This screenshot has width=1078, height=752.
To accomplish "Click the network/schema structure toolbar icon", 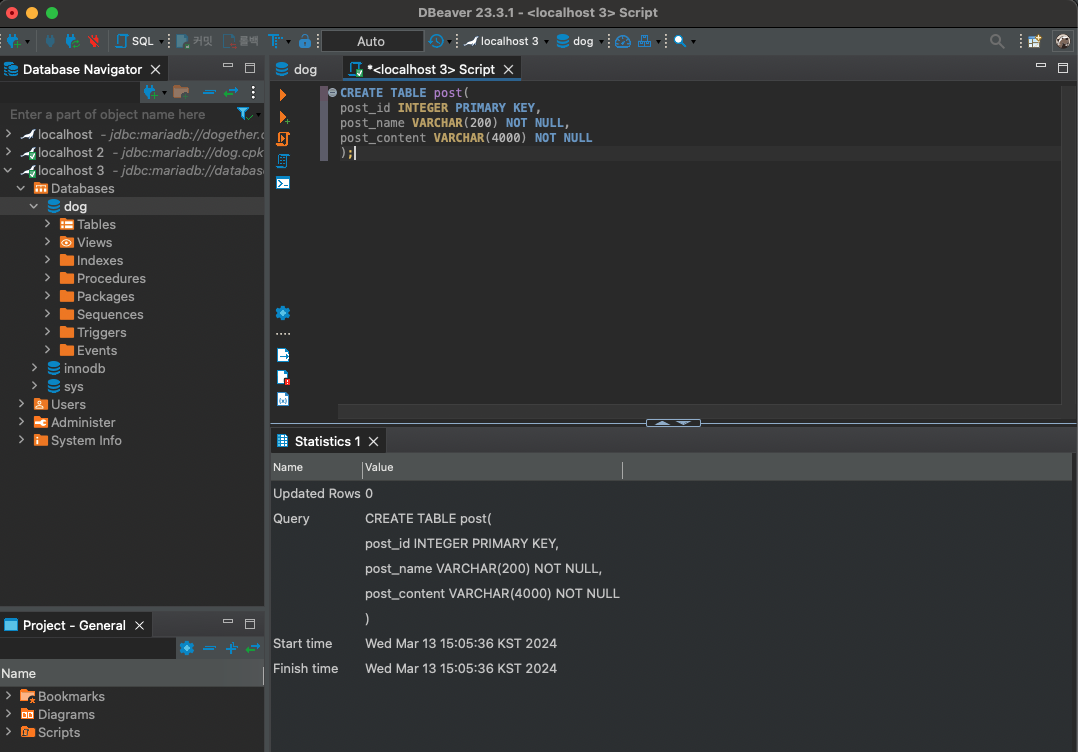I will pyautogui.click(x=644, y=41).
